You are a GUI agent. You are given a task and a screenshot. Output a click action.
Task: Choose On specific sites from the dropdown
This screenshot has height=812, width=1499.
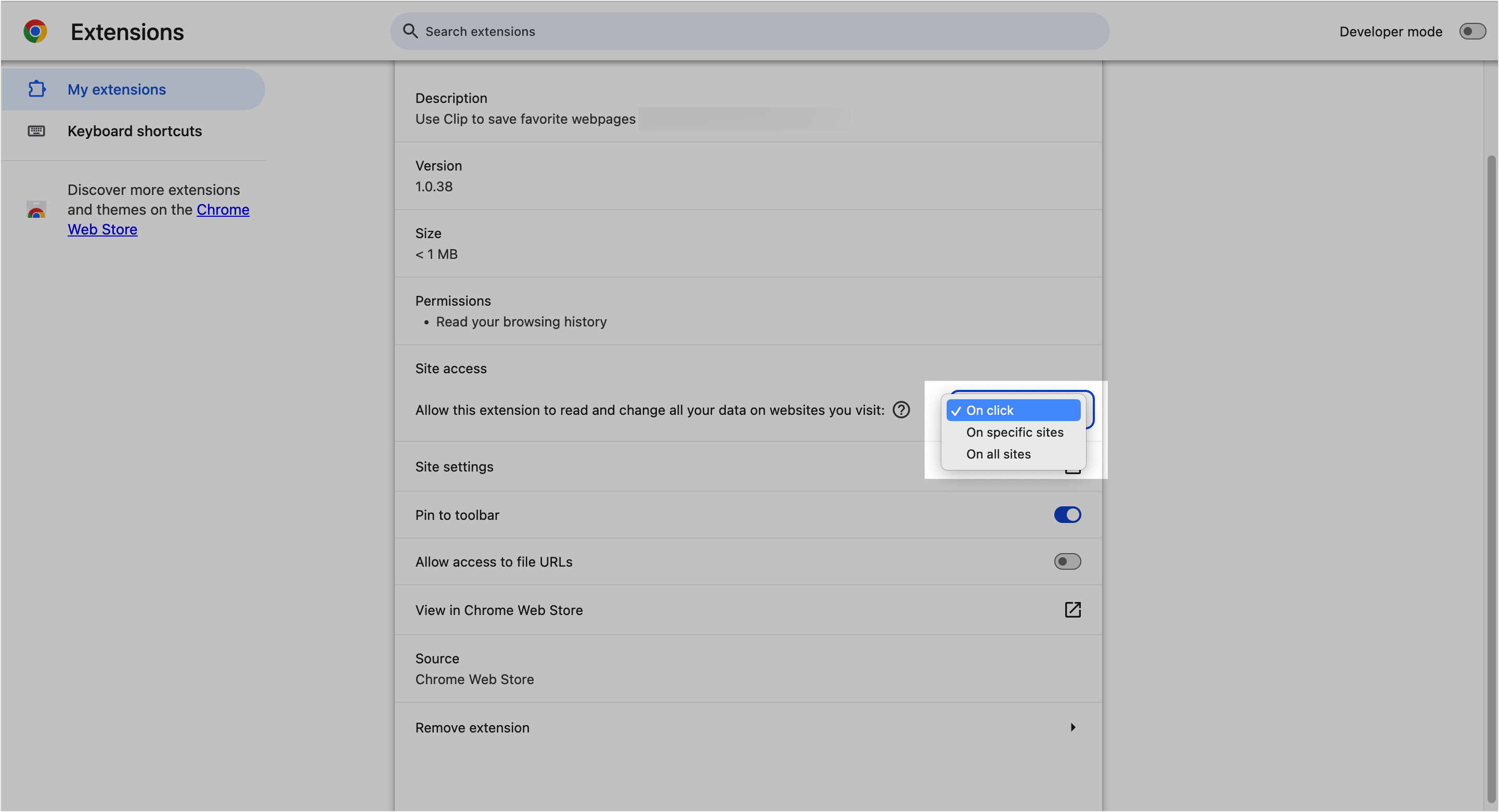[1014, 432]
